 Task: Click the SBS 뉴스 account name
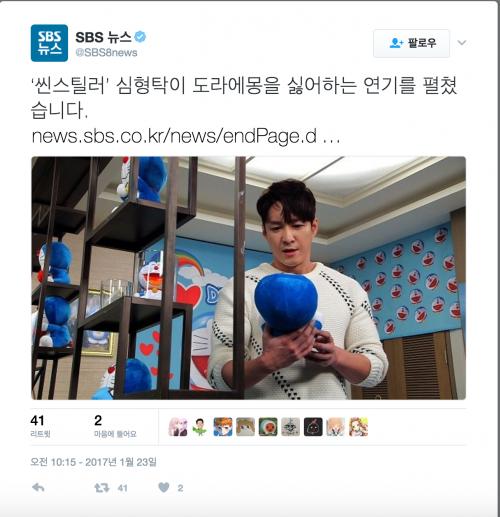point(104,37)
